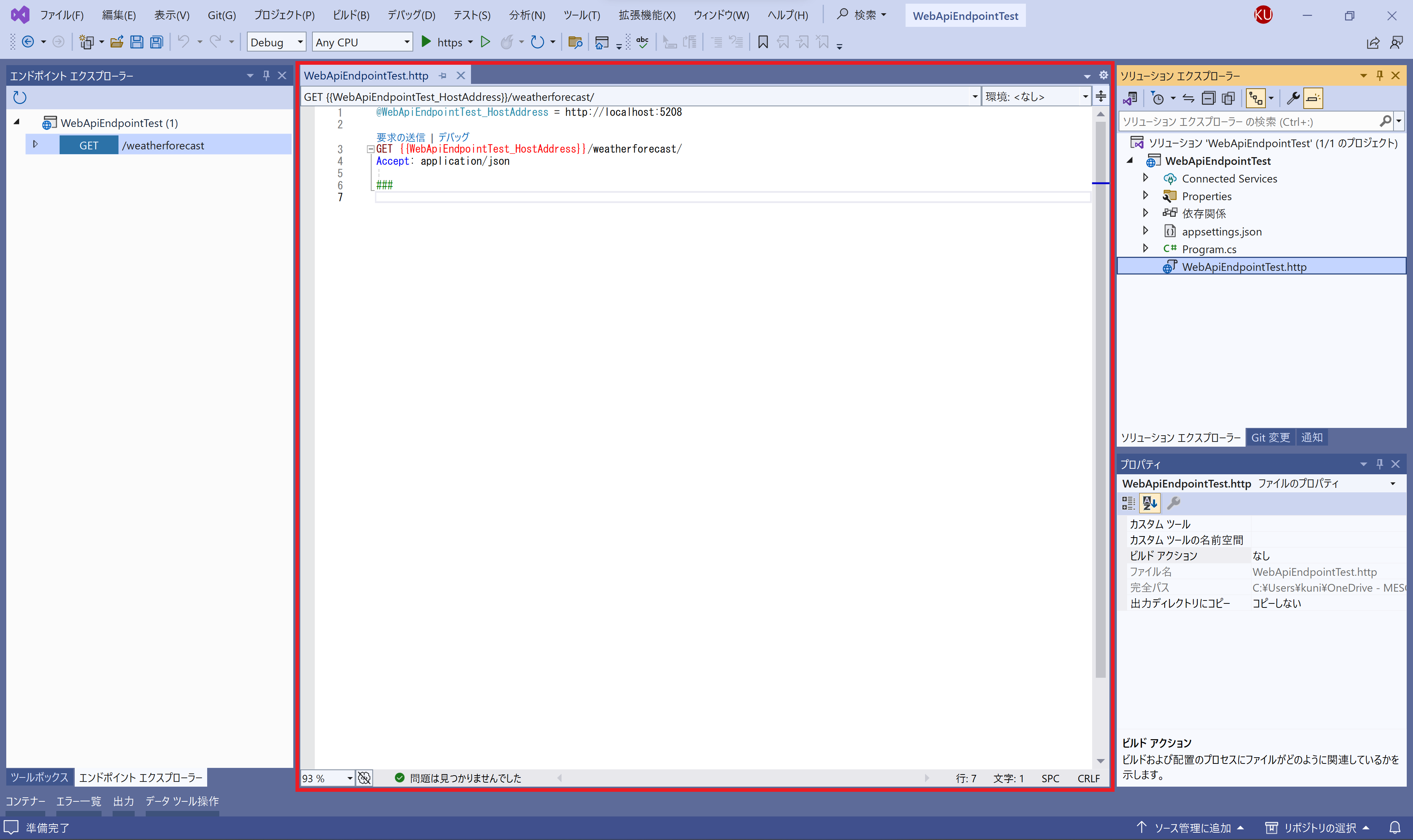The height and width of the screenshot is (840, 1413).
Task: Click リポジトリの選択 in the status bar
Action: tap(1317, 827)
